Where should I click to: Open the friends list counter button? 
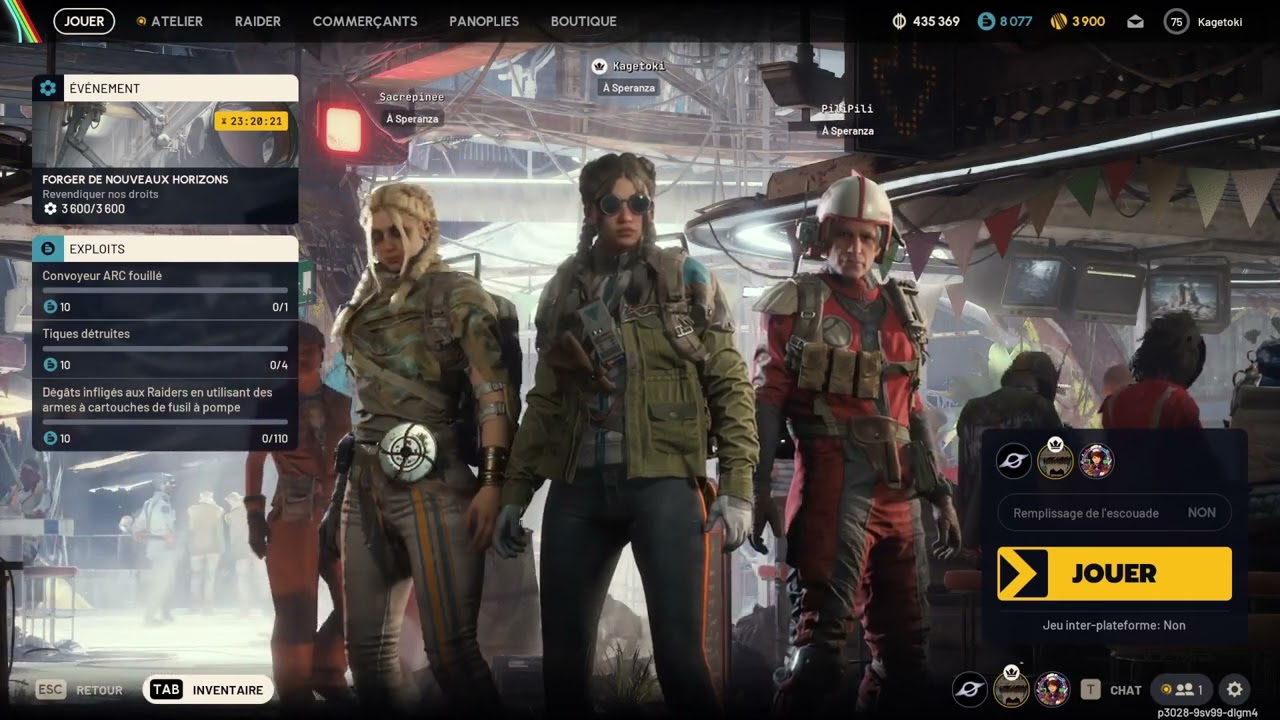[x=1181, y=689]
